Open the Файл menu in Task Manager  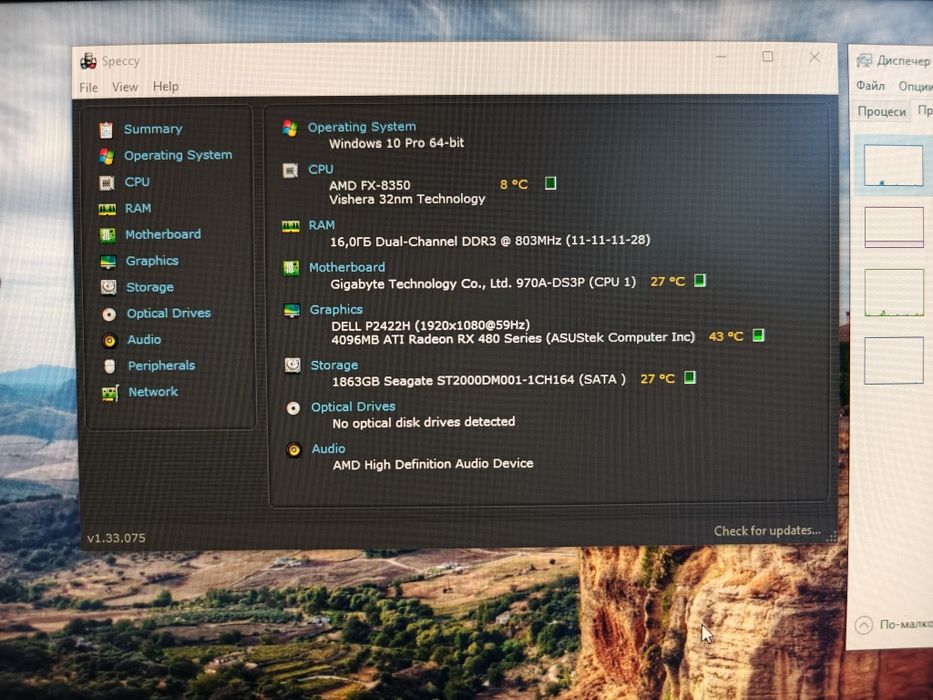click(870, 86)
